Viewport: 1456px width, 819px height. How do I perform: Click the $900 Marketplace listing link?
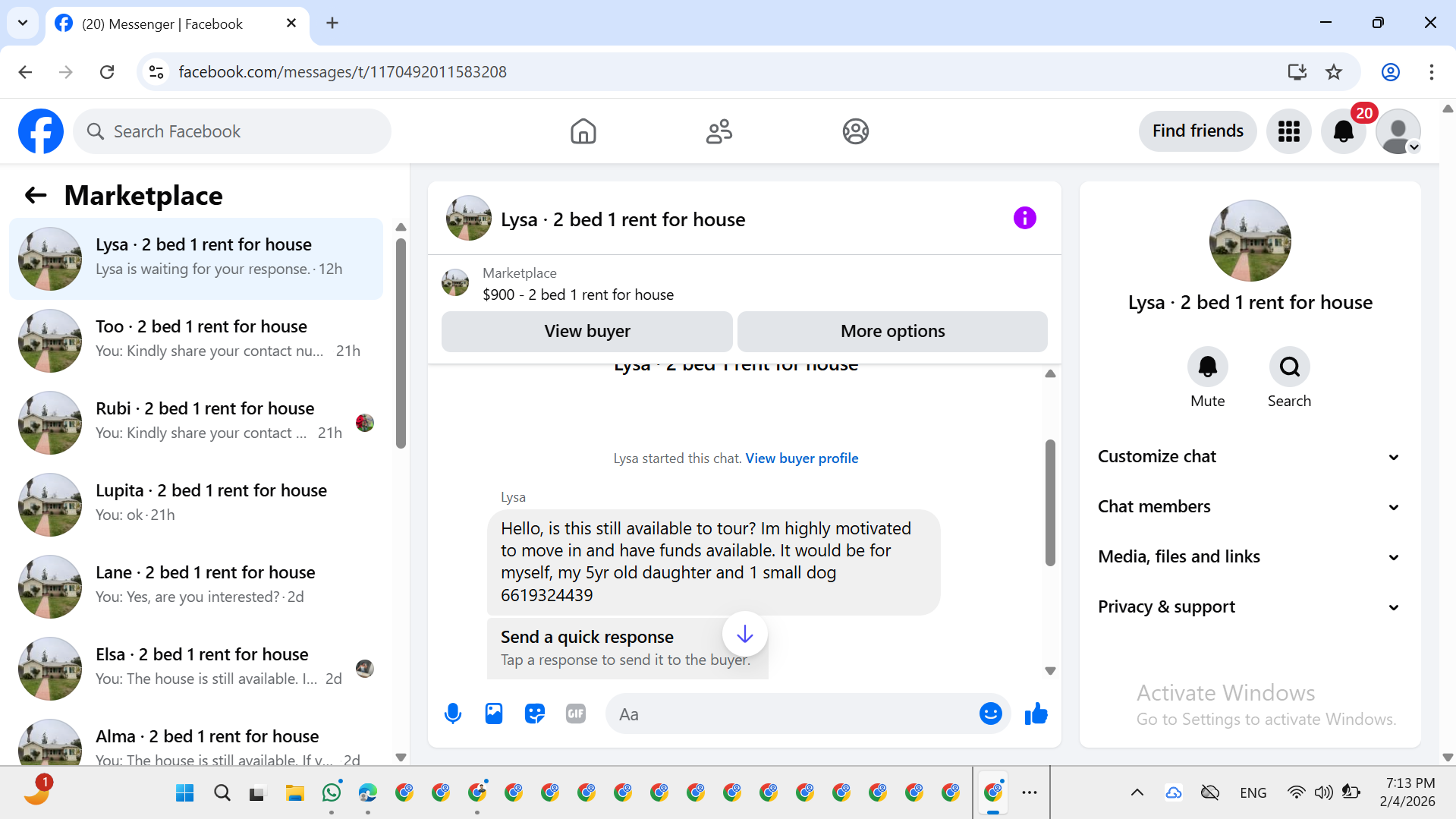[578, 295]
